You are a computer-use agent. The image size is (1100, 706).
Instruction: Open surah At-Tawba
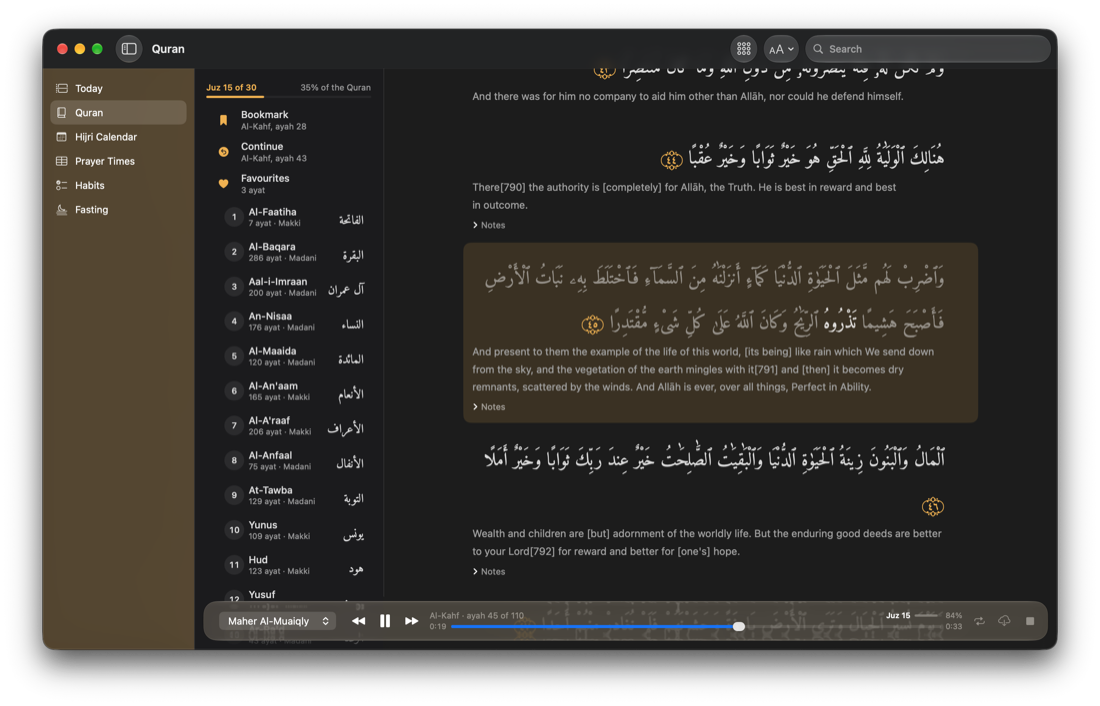point(293,495)
